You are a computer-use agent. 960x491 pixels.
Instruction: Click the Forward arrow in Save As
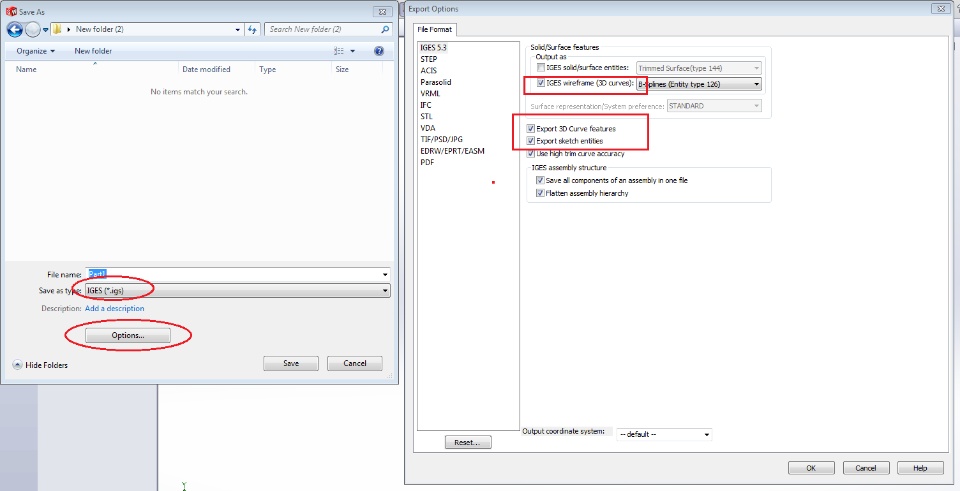[x=32, y=29]
